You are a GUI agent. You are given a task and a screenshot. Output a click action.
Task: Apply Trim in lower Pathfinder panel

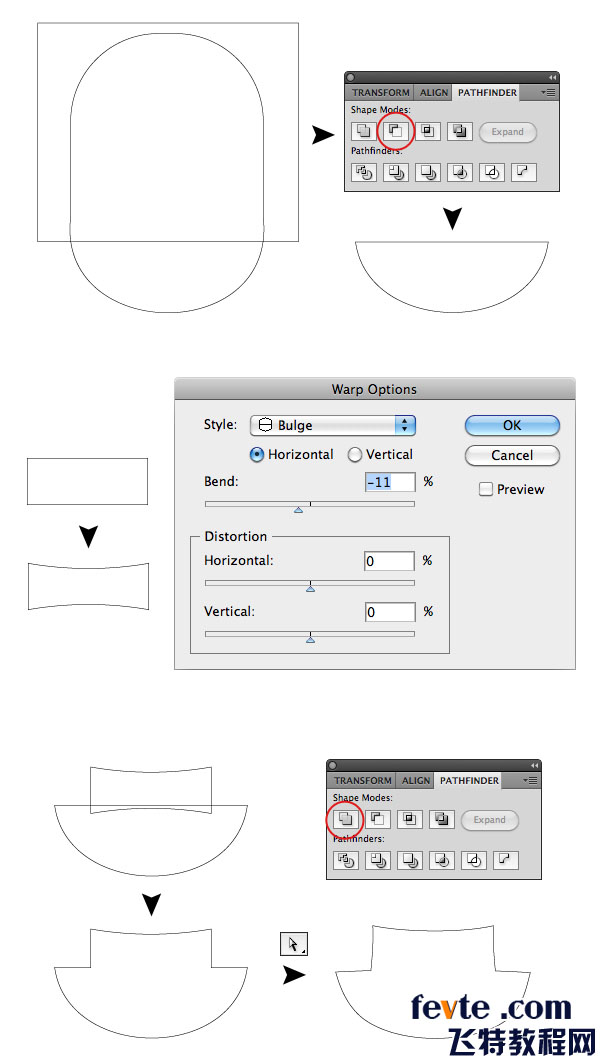coord(378,860)
